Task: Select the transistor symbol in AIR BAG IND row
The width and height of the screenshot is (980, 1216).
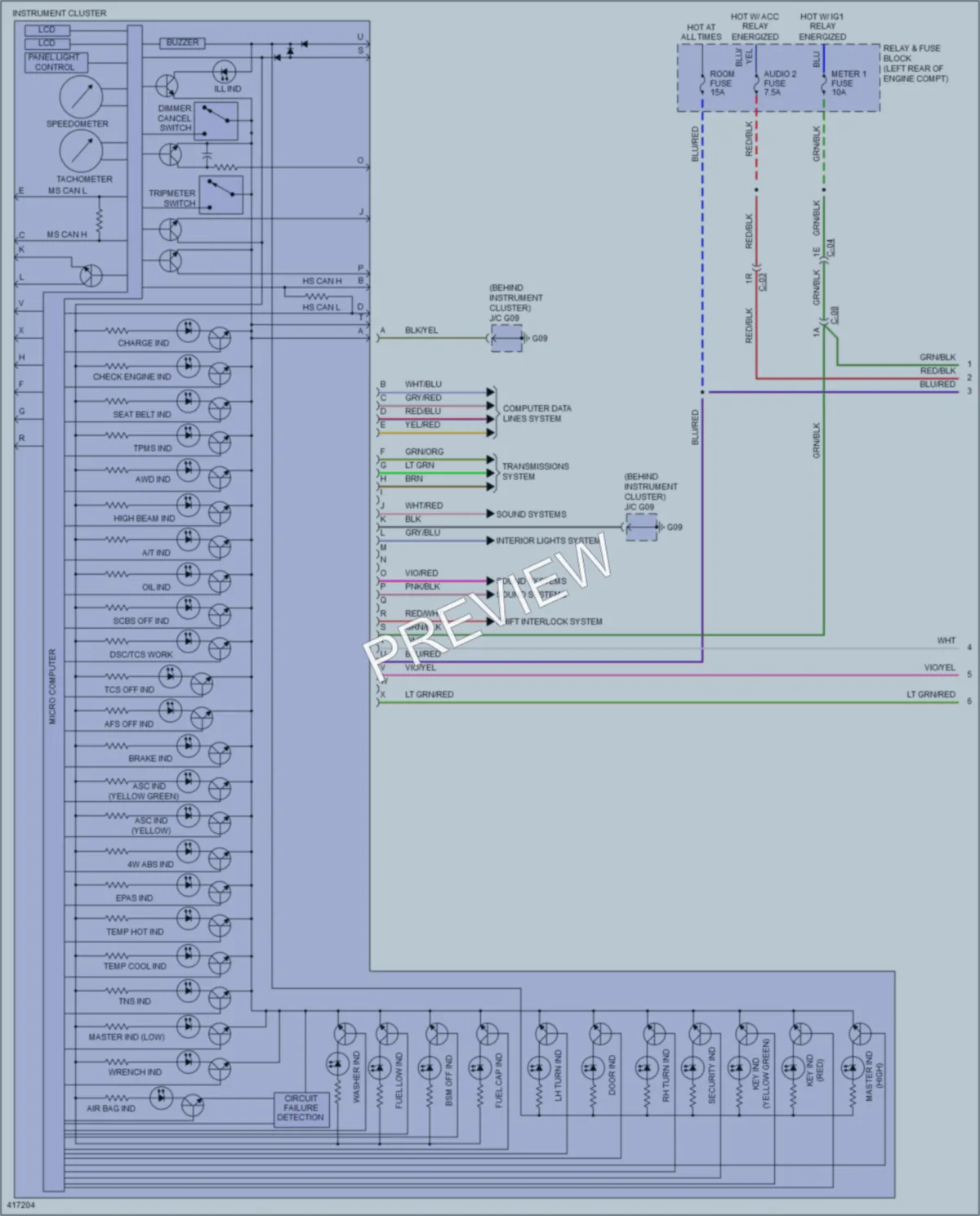Action: (x=193, y=1106)
